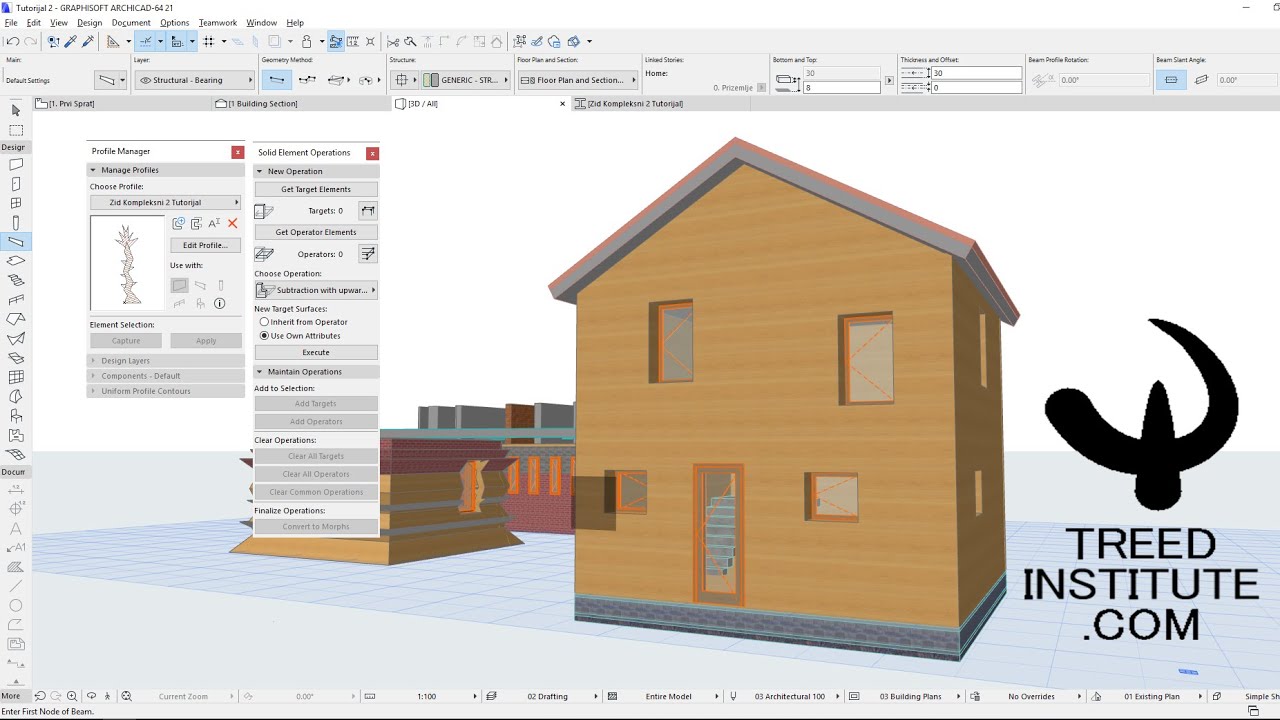Toggle Use with Beam button
The height and width of the screenshot is (720, 1280).
pyautogui.click(x=200, y=285)
